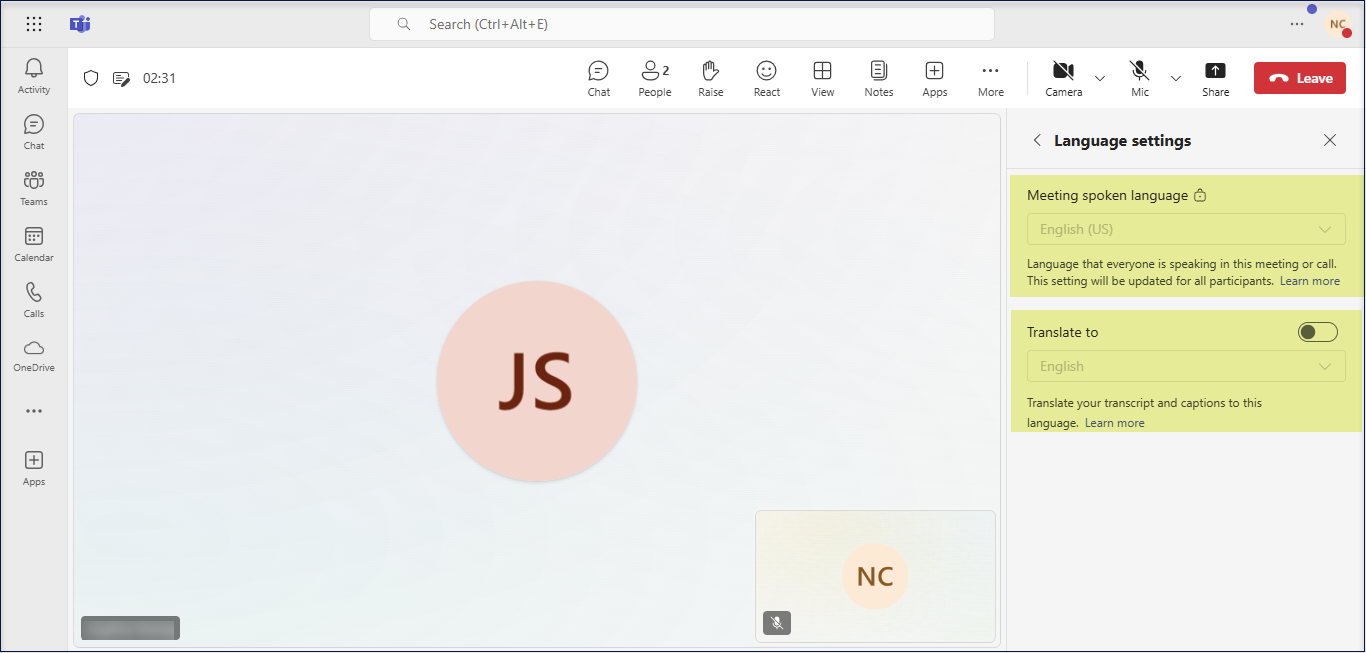Expand the Meeting spoken language dropdown
The image size is (1366, 653).
pyautogui.click(x=1186, y=229)
